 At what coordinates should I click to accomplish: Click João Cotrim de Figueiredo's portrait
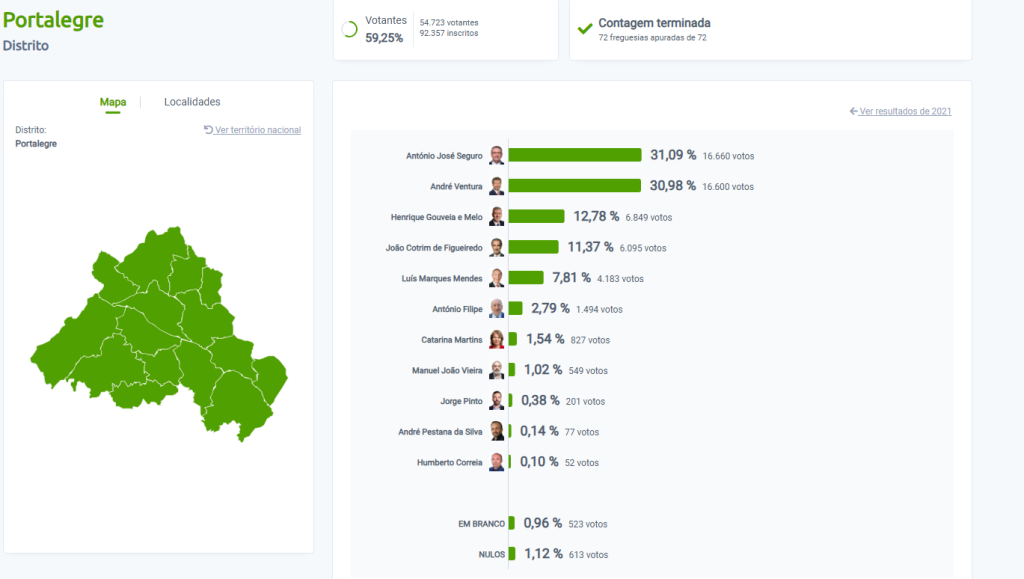coord(496,248)
